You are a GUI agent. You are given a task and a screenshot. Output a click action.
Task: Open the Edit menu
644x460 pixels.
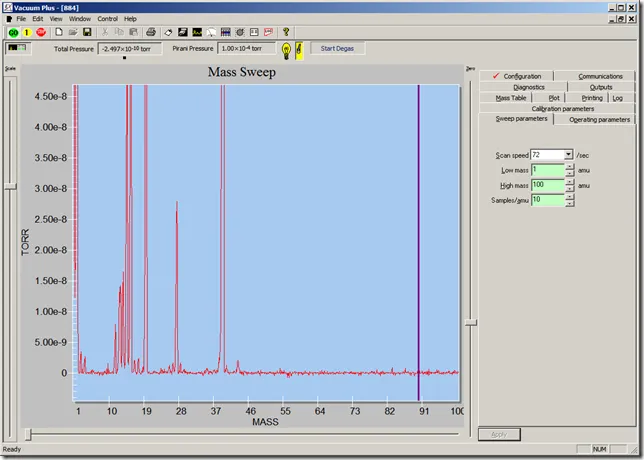38,19
